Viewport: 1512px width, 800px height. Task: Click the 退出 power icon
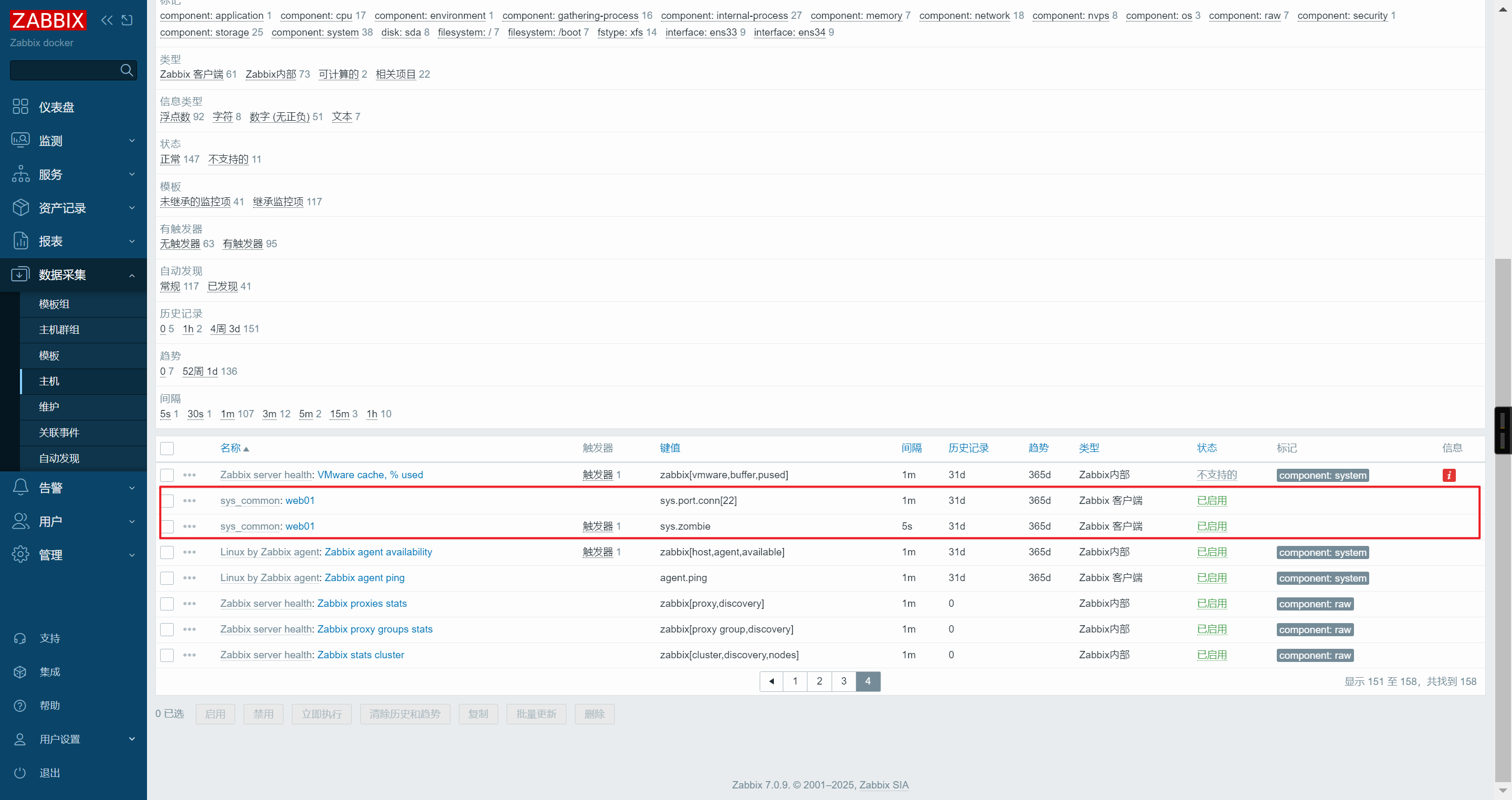[x=20, y=772]
